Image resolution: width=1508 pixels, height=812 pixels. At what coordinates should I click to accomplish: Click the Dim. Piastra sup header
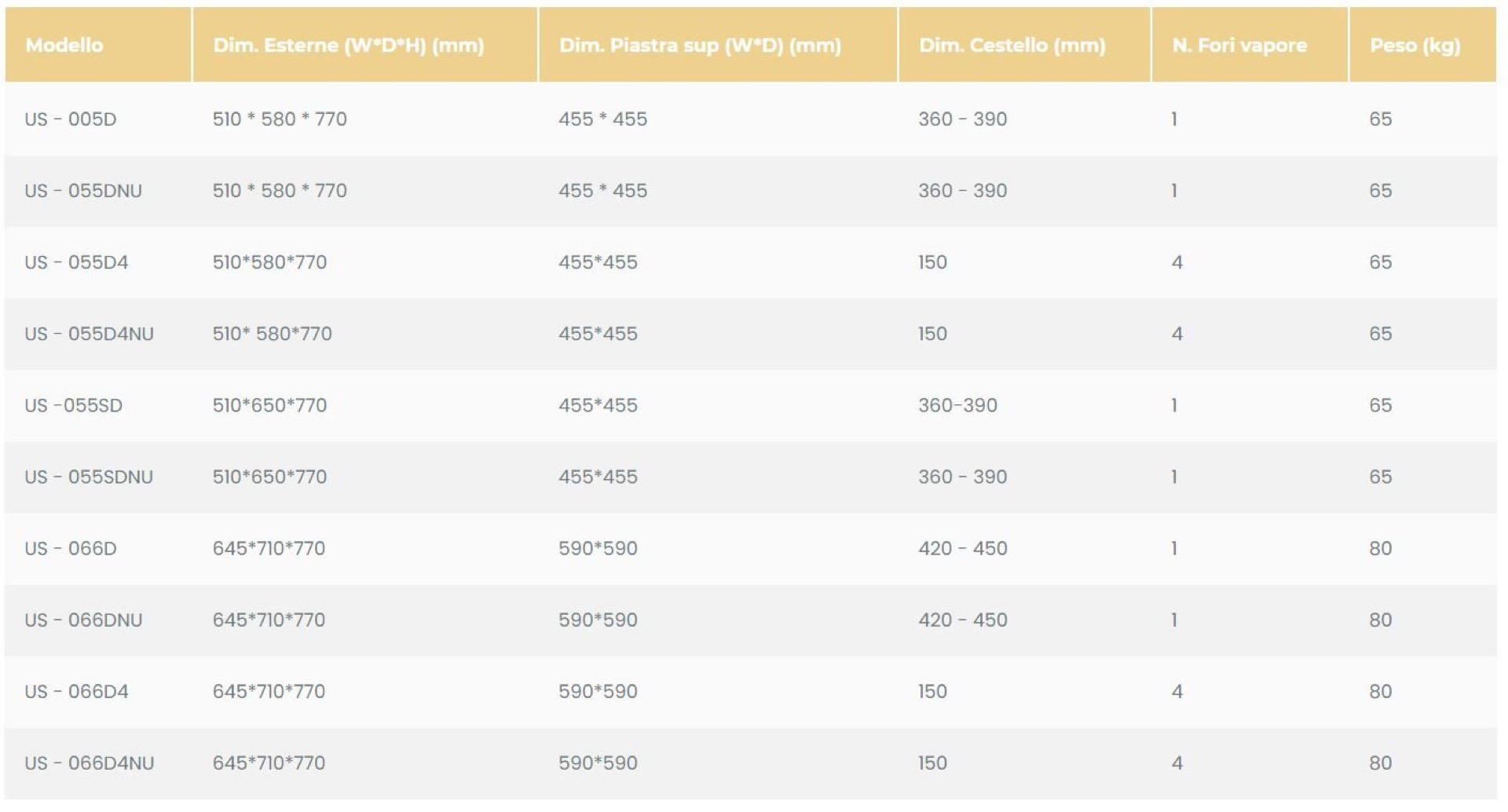(x=700, y=45)
